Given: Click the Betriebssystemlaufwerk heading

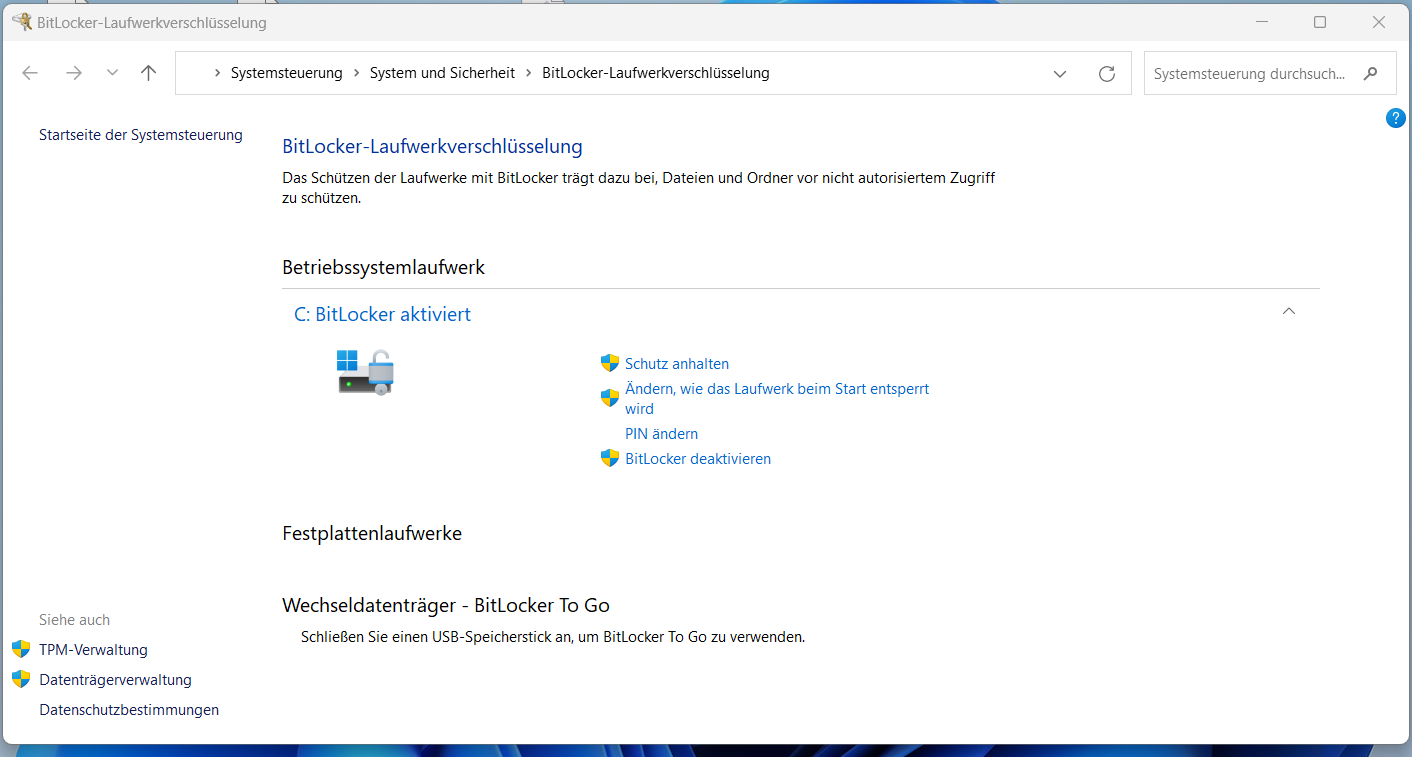Looking at the screenshot, I should pos(384,267).
